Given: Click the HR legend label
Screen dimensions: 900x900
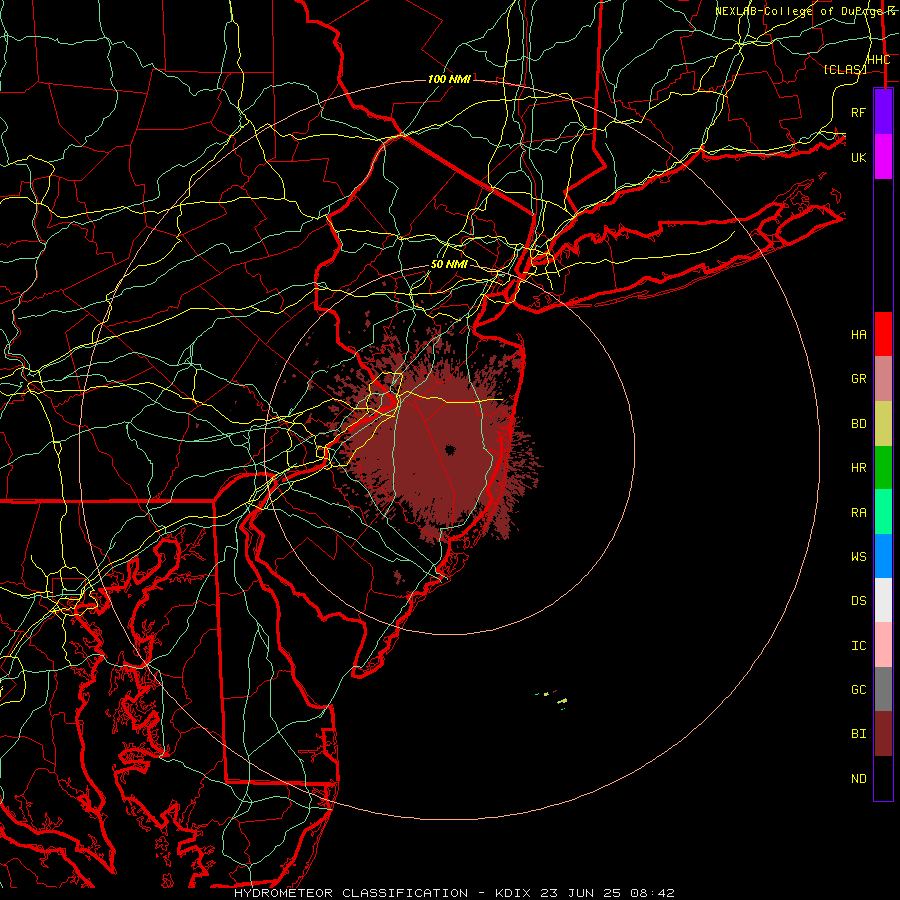Looking at the screenshot, I should pos(859,468).
